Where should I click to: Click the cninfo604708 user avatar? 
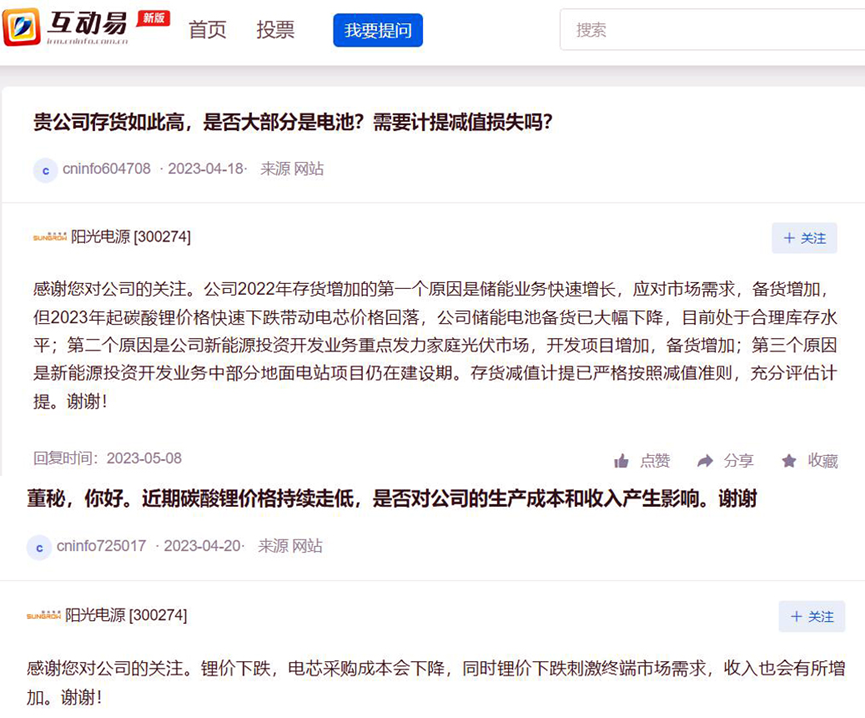(x=45, y=170)
